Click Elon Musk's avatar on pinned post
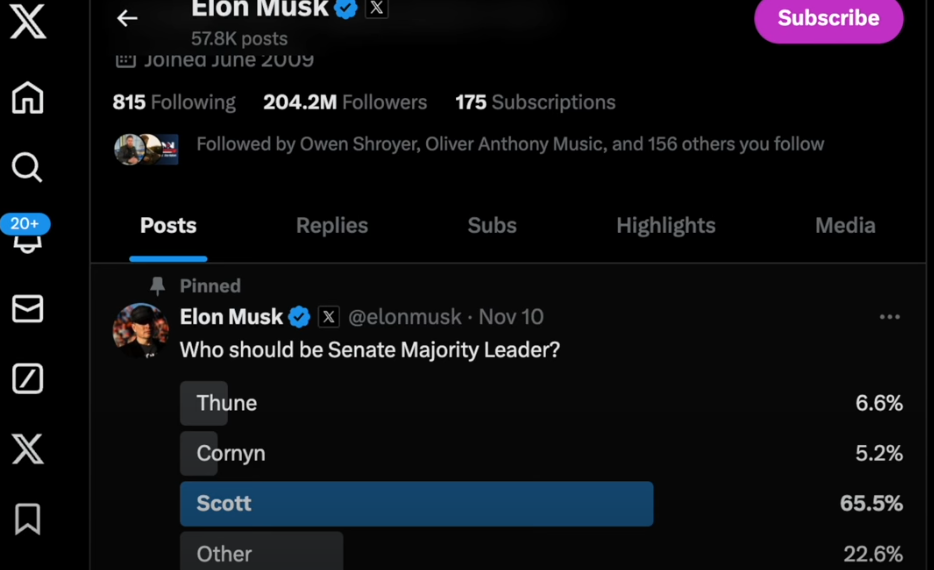This screenshot has width=934, height=570. click(x=141, y=330)
